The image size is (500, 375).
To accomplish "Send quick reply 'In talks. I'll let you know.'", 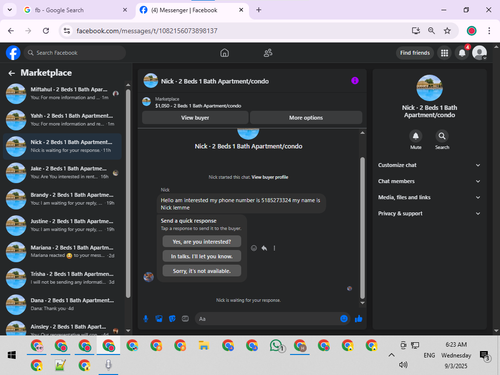I will (x=202, y=256).
